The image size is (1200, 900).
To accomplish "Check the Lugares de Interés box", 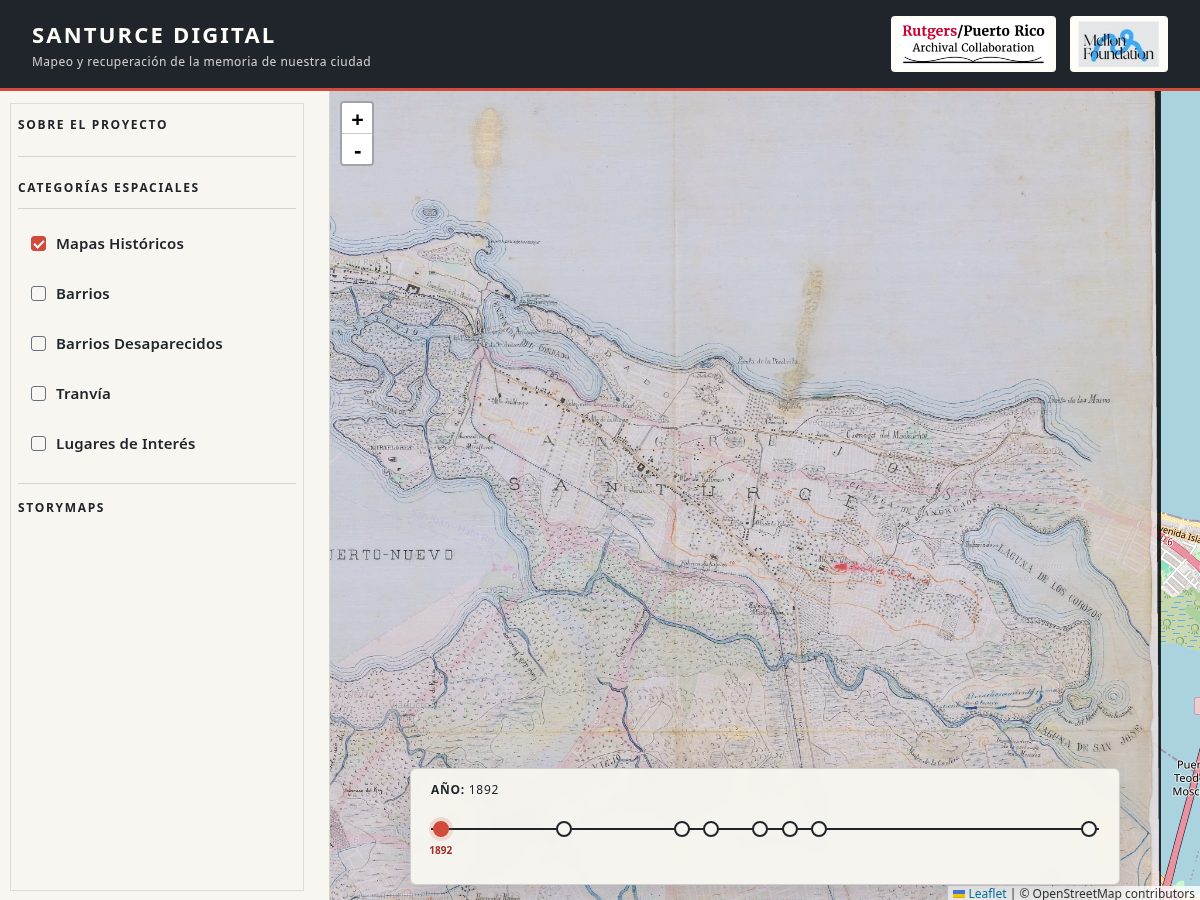I will coord(39,444).
